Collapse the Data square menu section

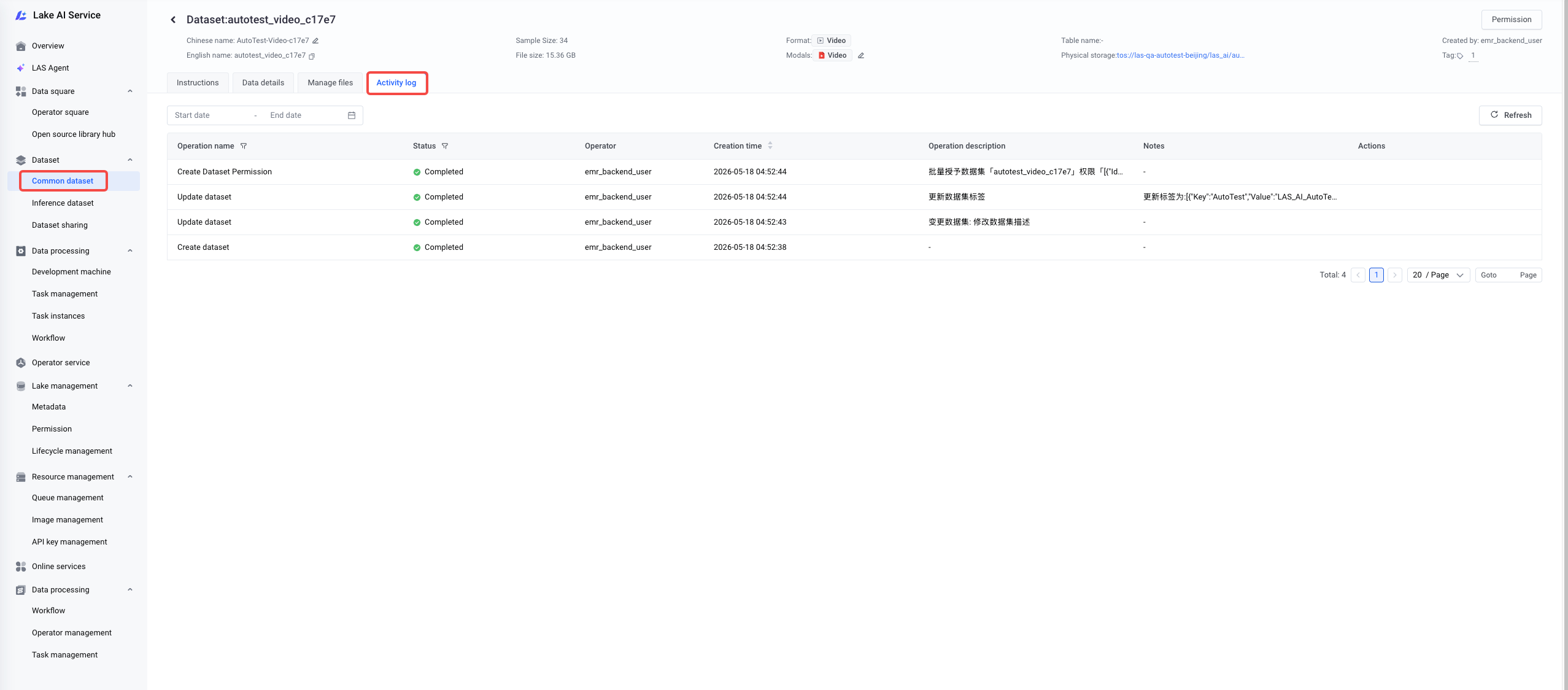tap(130, 91)
